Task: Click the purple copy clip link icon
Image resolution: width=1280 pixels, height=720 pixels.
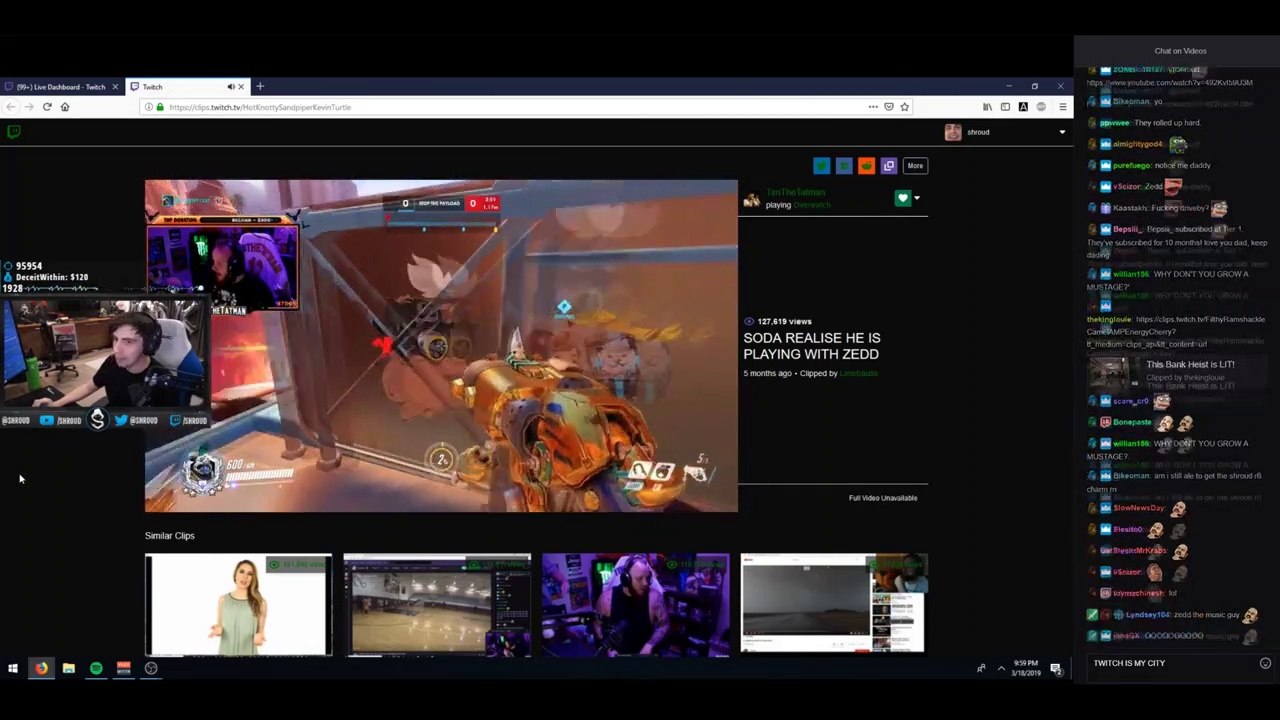Action: 888,166
